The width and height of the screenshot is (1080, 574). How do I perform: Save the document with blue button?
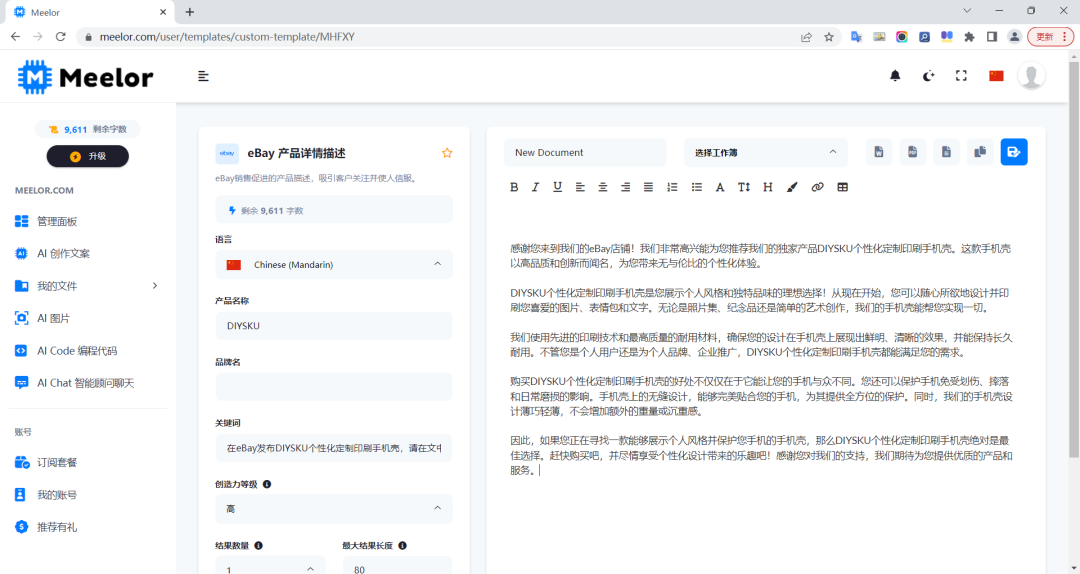tap(1014, 152)
